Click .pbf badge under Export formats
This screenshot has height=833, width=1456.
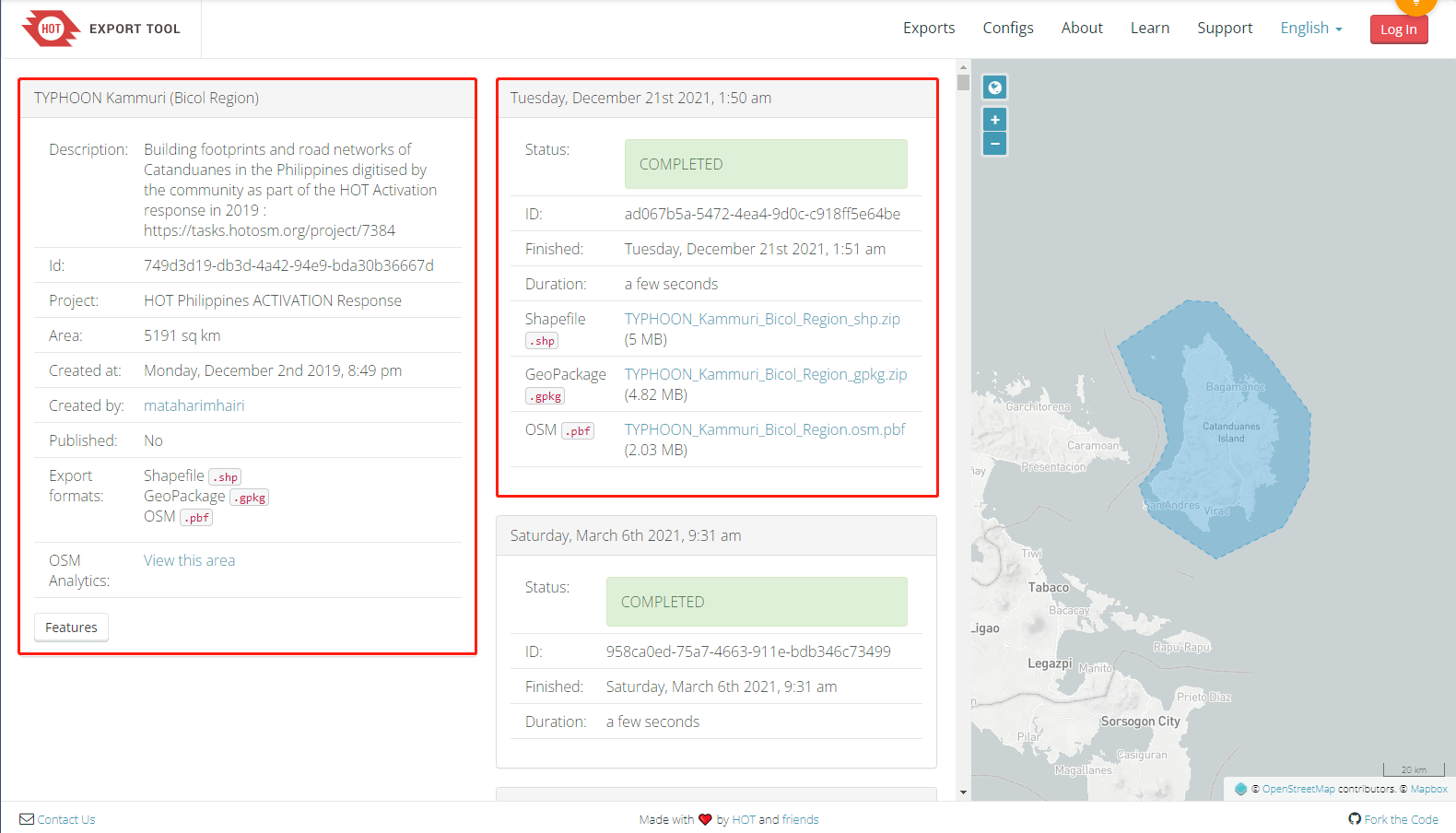pyautogui.click(x=196, y=518)
